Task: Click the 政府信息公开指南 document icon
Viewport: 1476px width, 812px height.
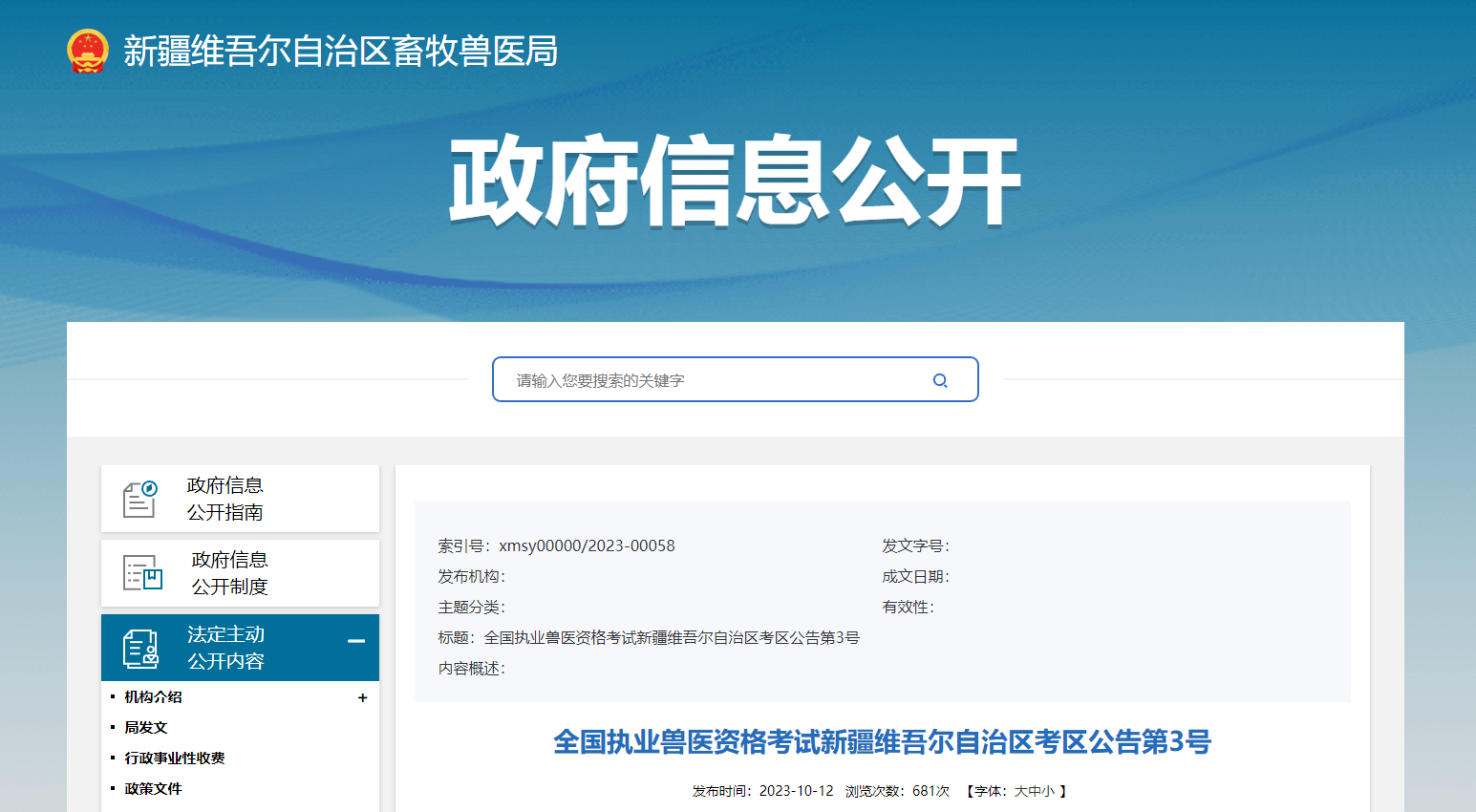Action: pos(139,499)
